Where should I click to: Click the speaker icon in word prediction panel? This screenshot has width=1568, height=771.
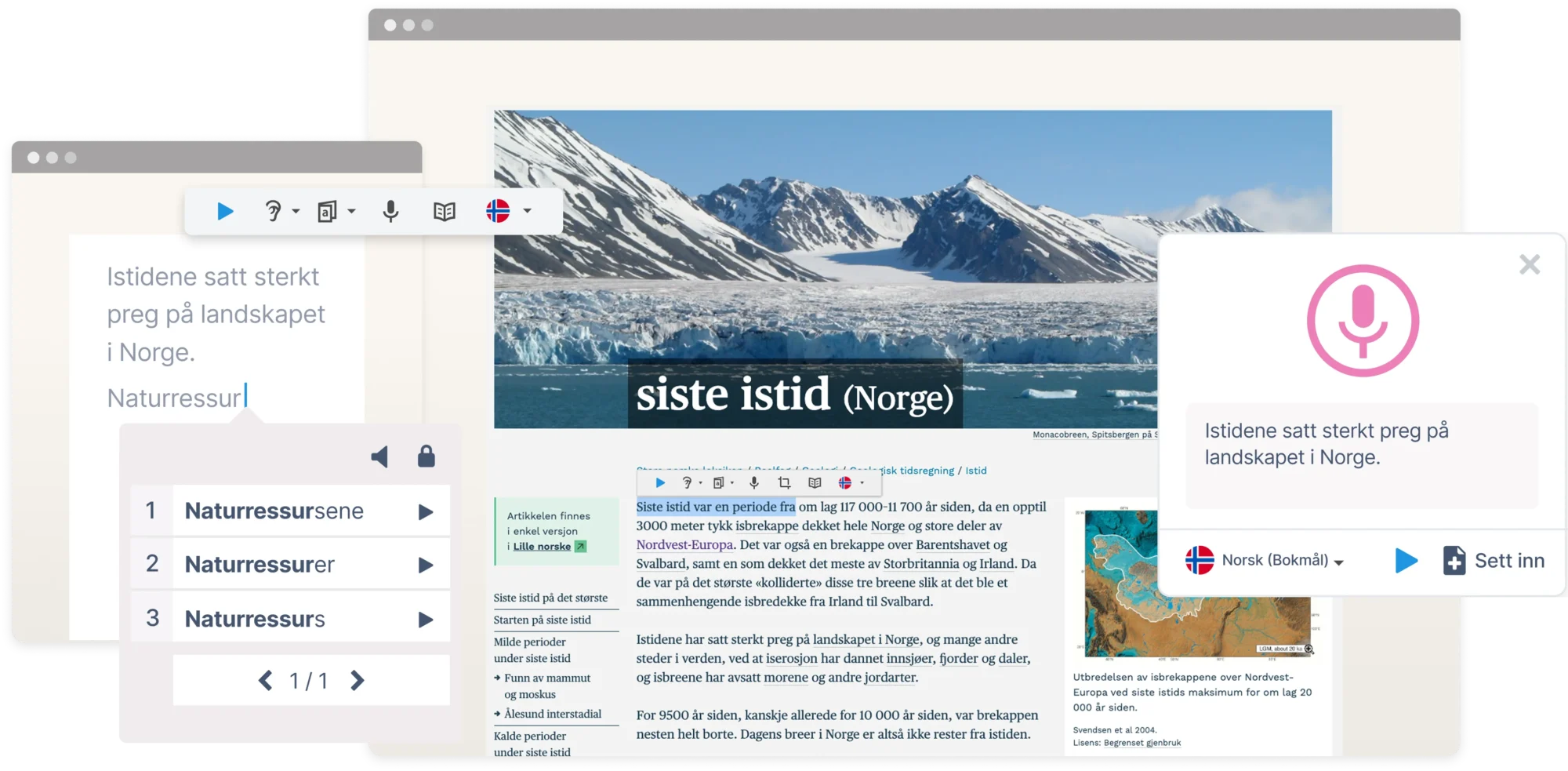pyautogui.click(x=379, y=456)
